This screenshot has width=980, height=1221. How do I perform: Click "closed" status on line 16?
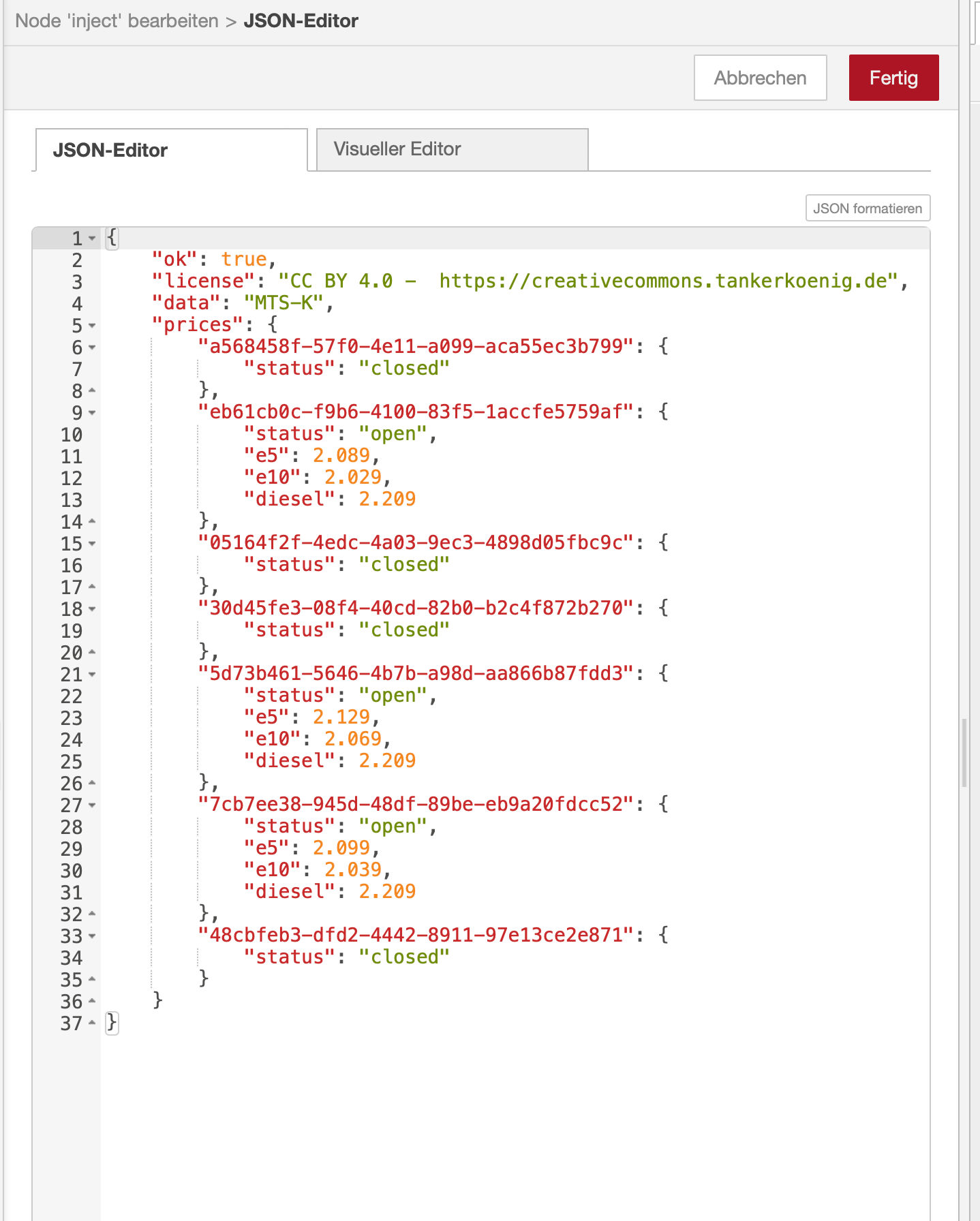[405, 565]
